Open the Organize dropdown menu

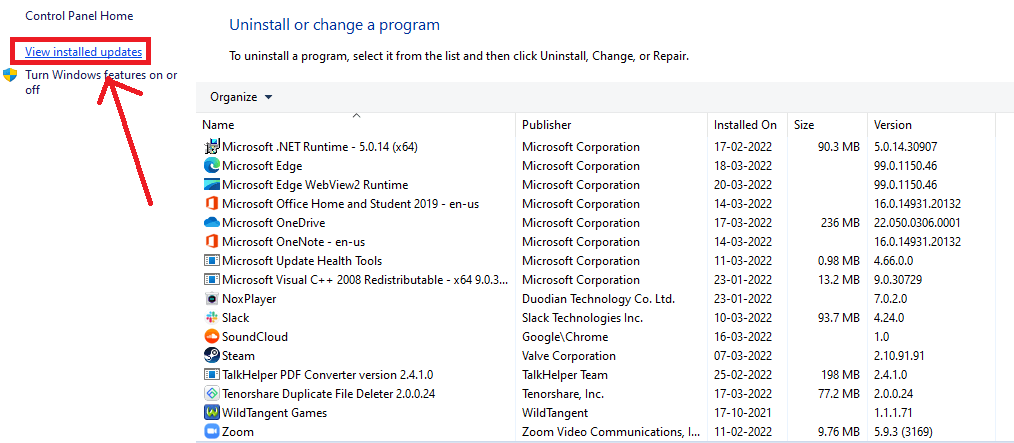click(x=240, y=97)
